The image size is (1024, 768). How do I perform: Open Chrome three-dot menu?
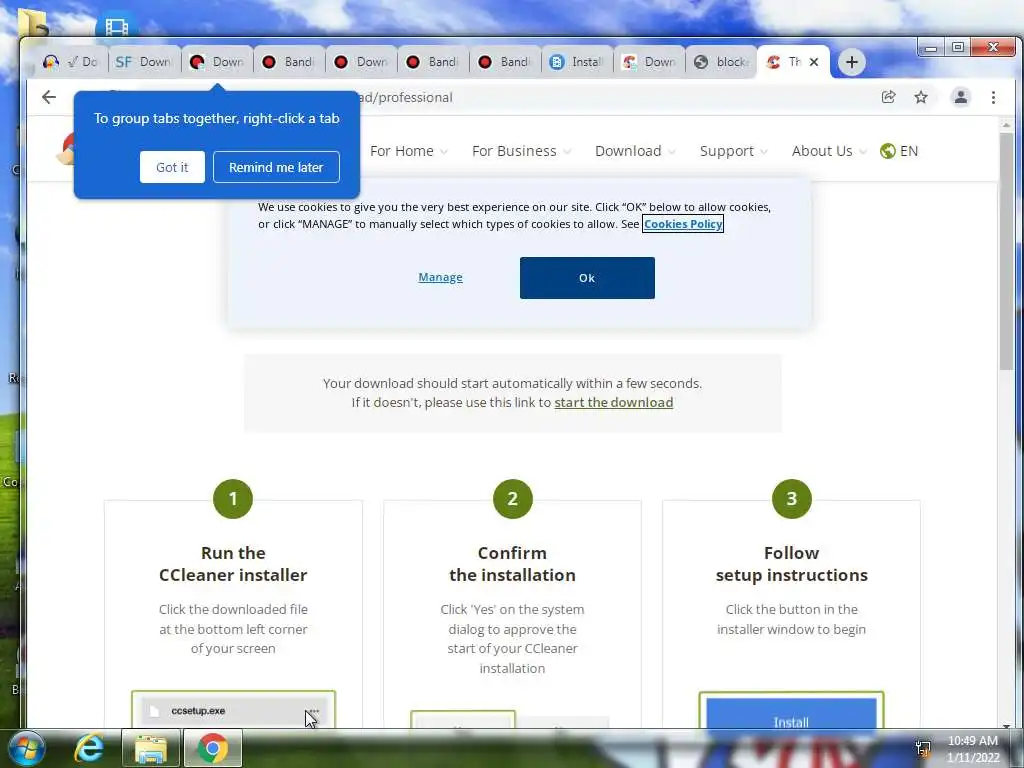pyautogui.click(x=993, y=97)
